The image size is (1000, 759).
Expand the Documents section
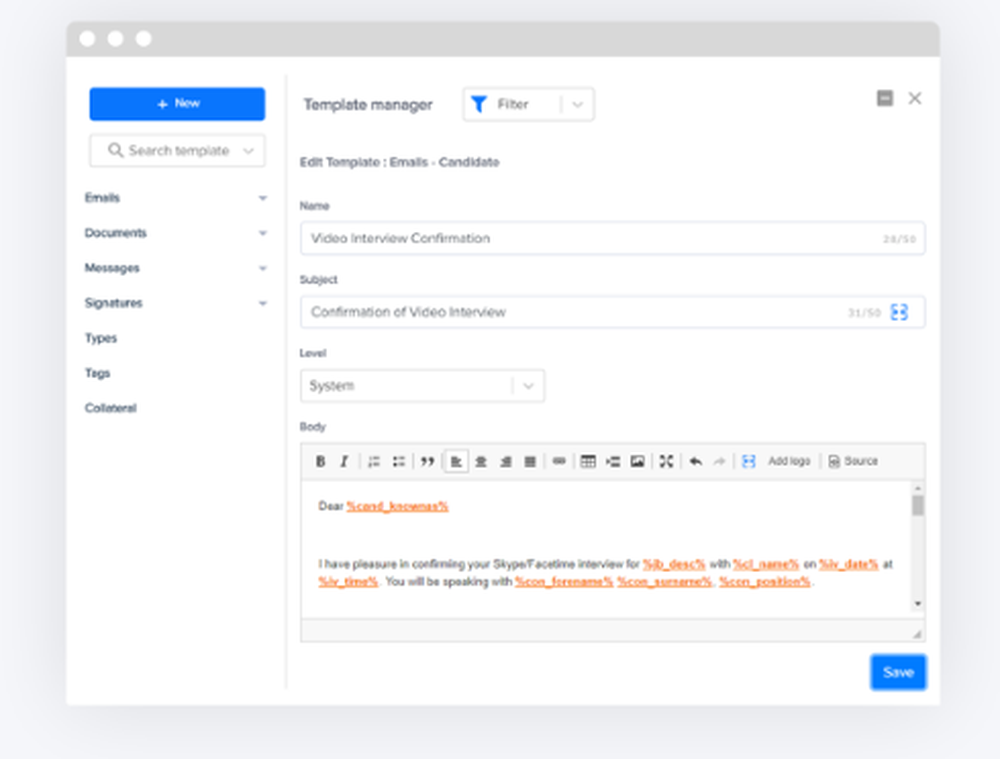pos(262,233)
